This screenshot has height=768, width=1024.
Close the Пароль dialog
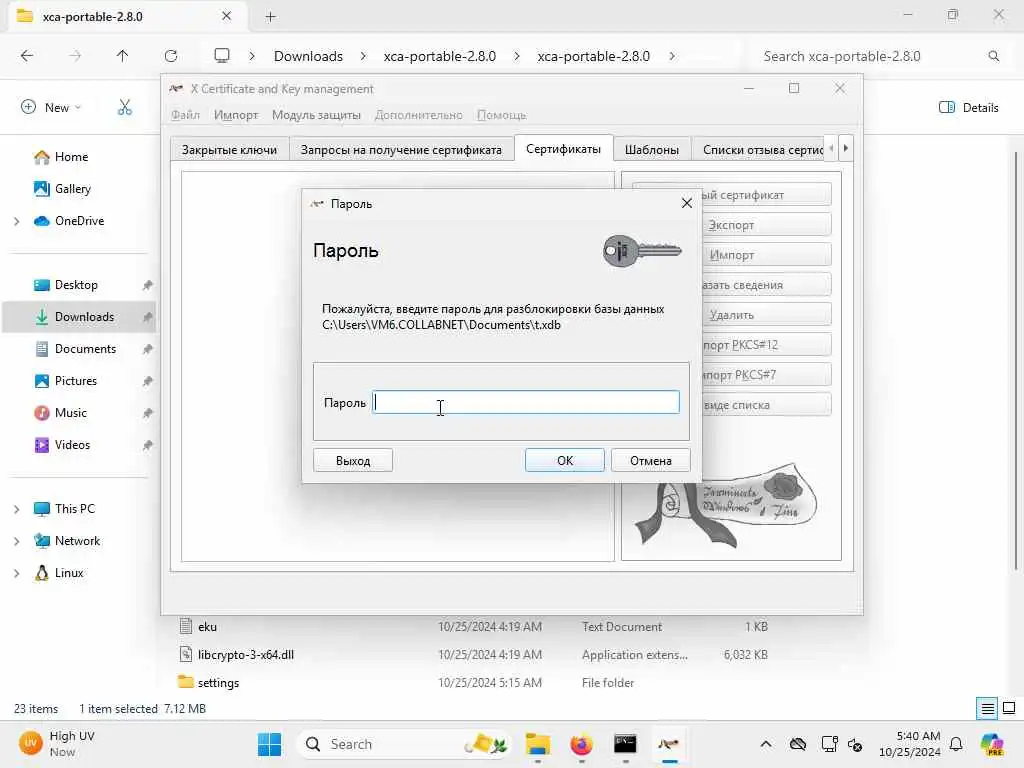click(x=686, y=203)
